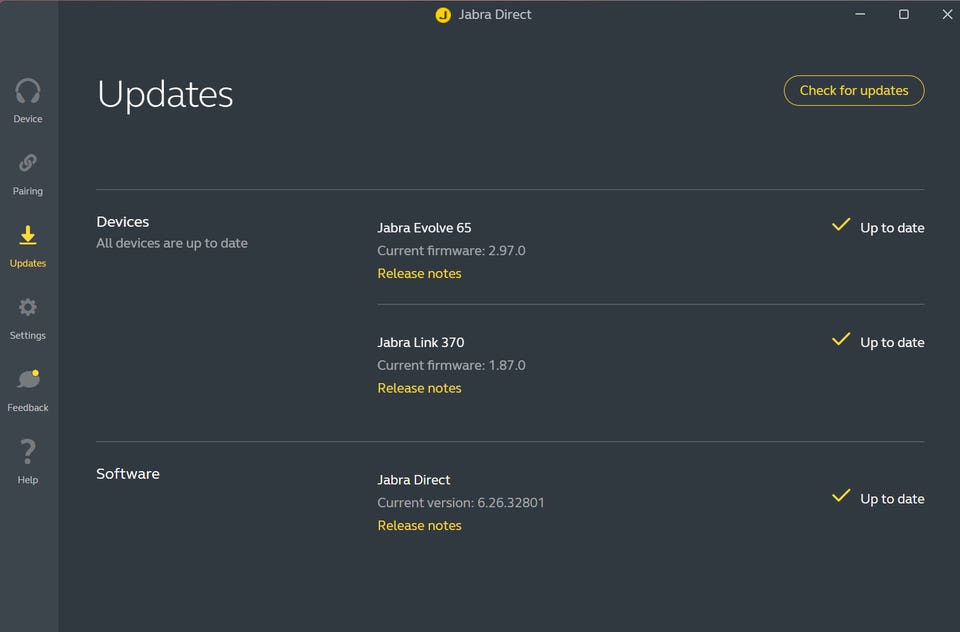Minimize the Jabra Direct window

pyautogui.click(x=860, y=15)
